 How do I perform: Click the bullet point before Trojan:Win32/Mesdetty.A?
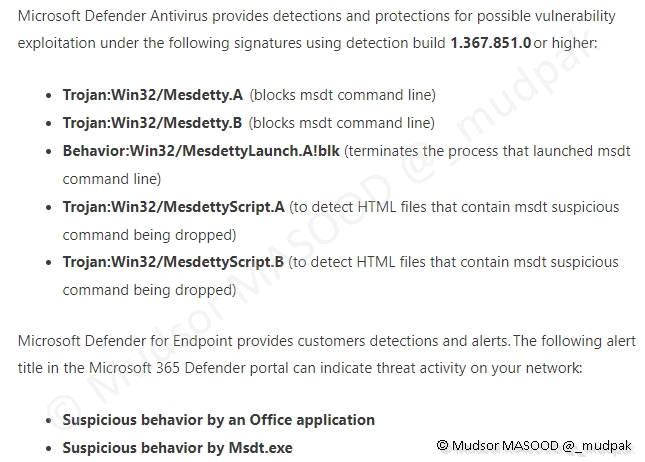[49, 96]
